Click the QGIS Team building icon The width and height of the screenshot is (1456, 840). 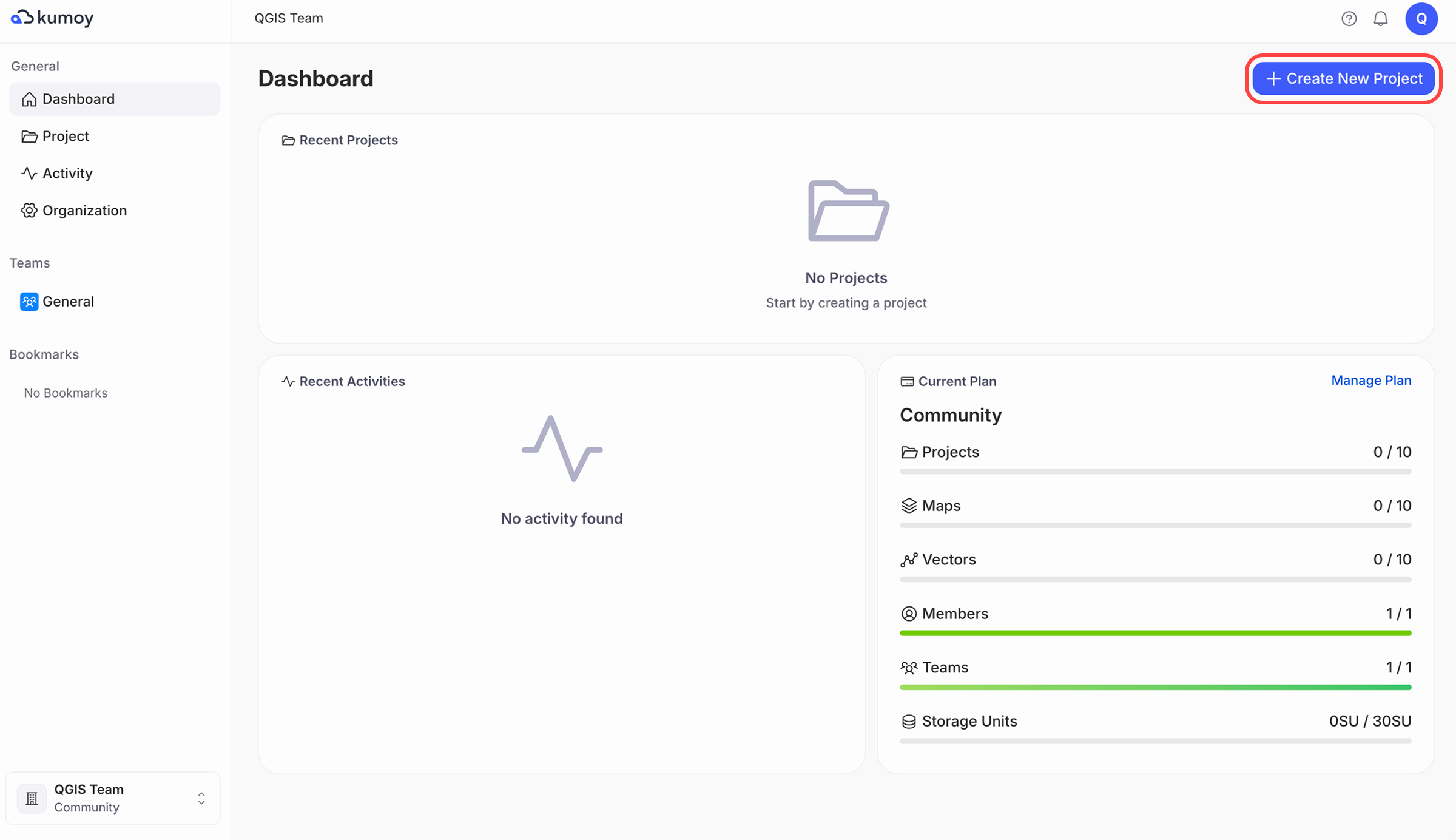[x=32, y=798]
